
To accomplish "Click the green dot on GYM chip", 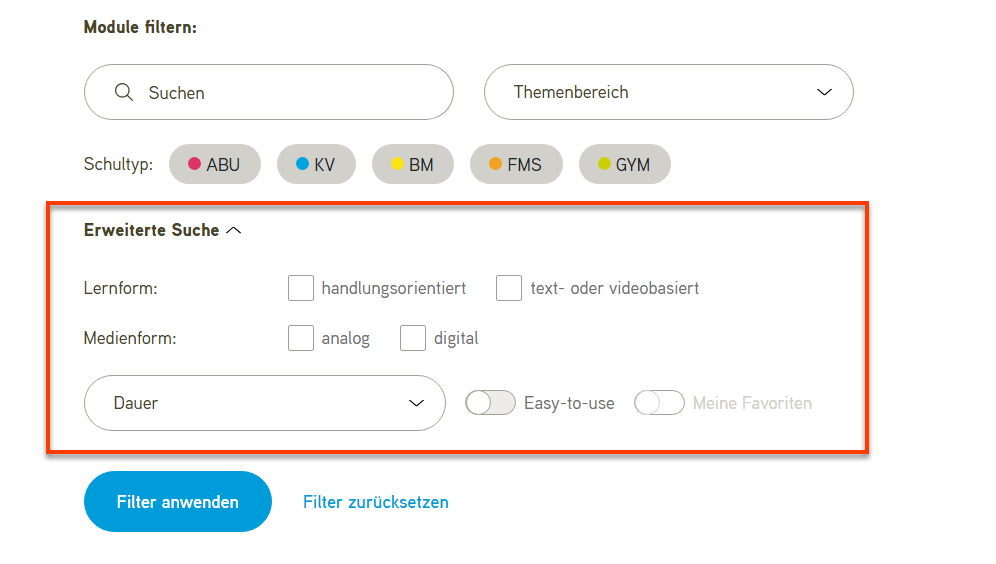I will tap(604, 164).
